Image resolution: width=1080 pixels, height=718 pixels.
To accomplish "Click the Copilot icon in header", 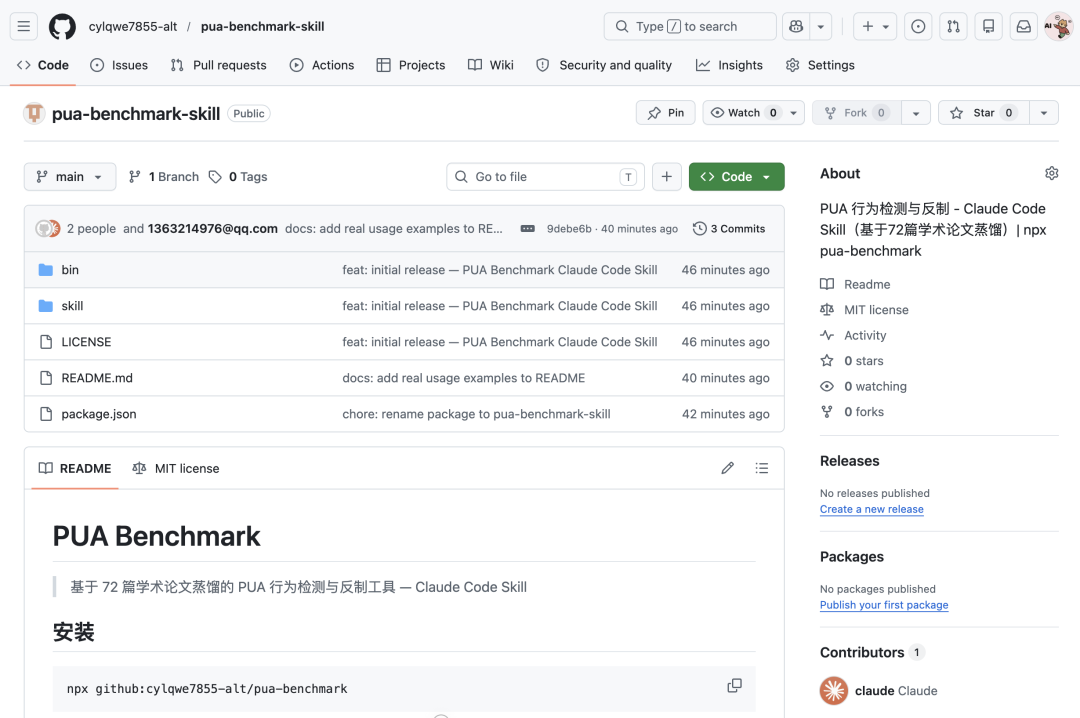I will 796,27.
